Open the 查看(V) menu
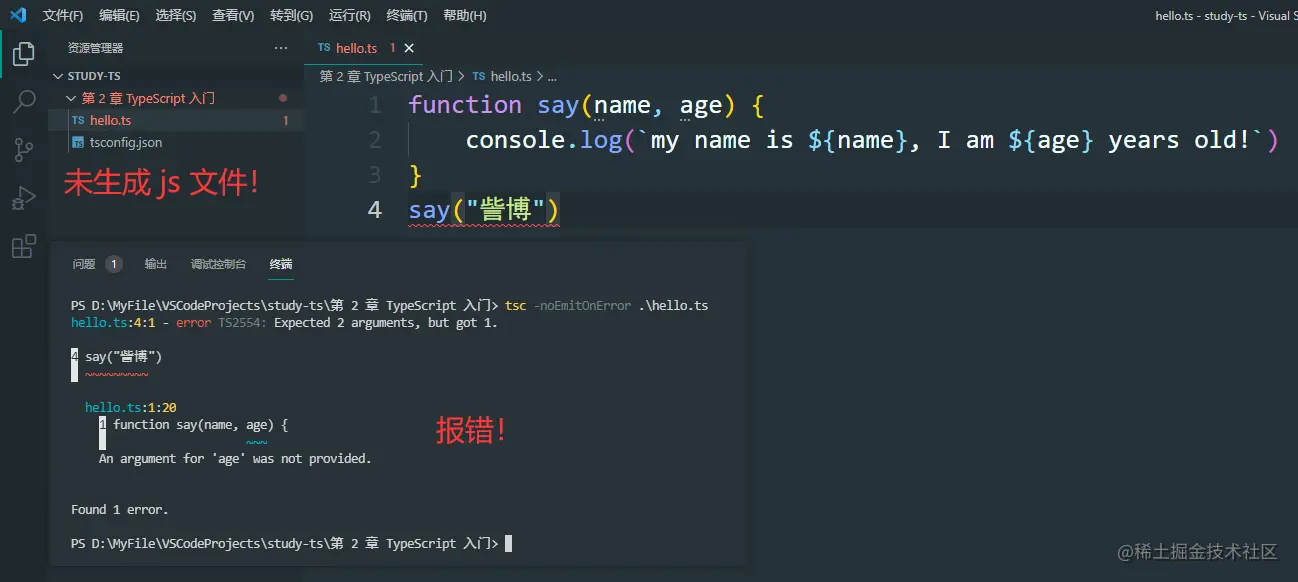Screen dimensions: 1298x582 click(x=233, y=15)
